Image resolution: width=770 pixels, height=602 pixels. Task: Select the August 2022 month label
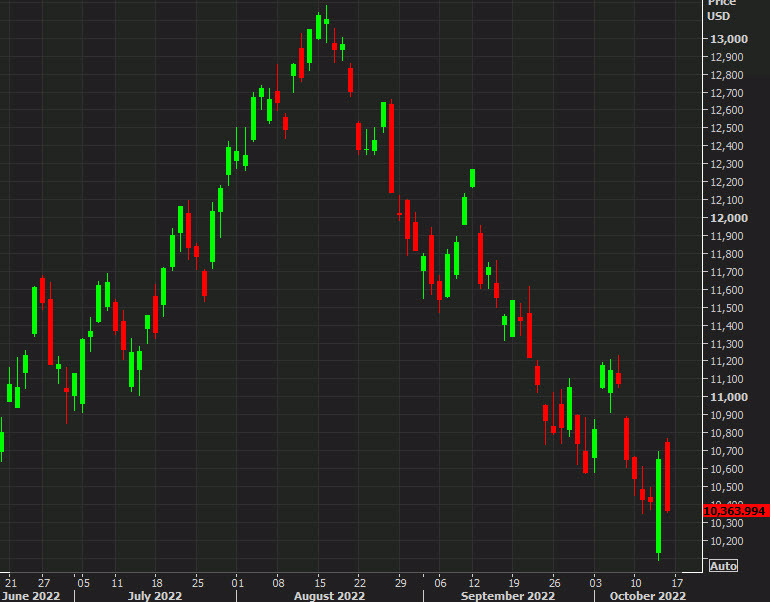coord(329,596)
